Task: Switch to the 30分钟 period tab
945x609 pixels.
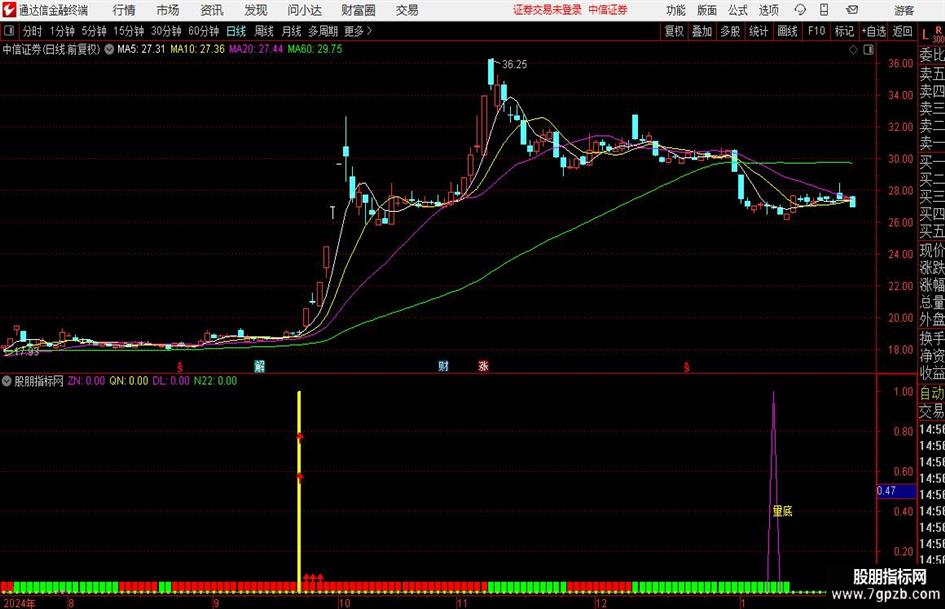Action: [x=166, y=31]
